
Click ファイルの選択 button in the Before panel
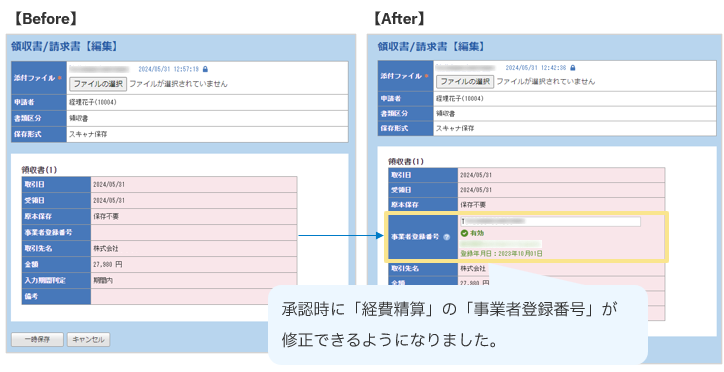(x=98, y=84)
